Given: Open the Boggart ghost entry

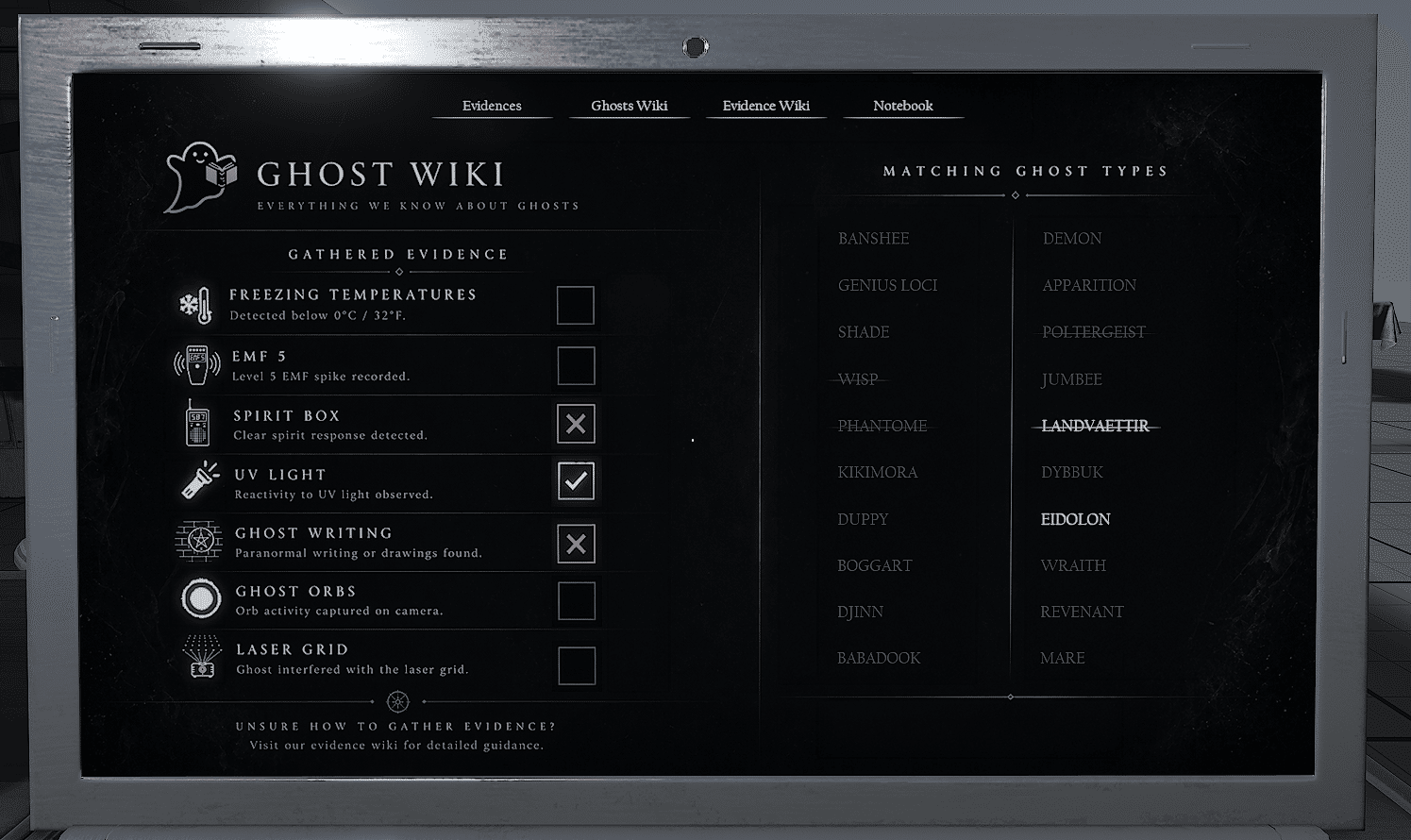Looking at the screenshot, I should [x=875, y=565].
